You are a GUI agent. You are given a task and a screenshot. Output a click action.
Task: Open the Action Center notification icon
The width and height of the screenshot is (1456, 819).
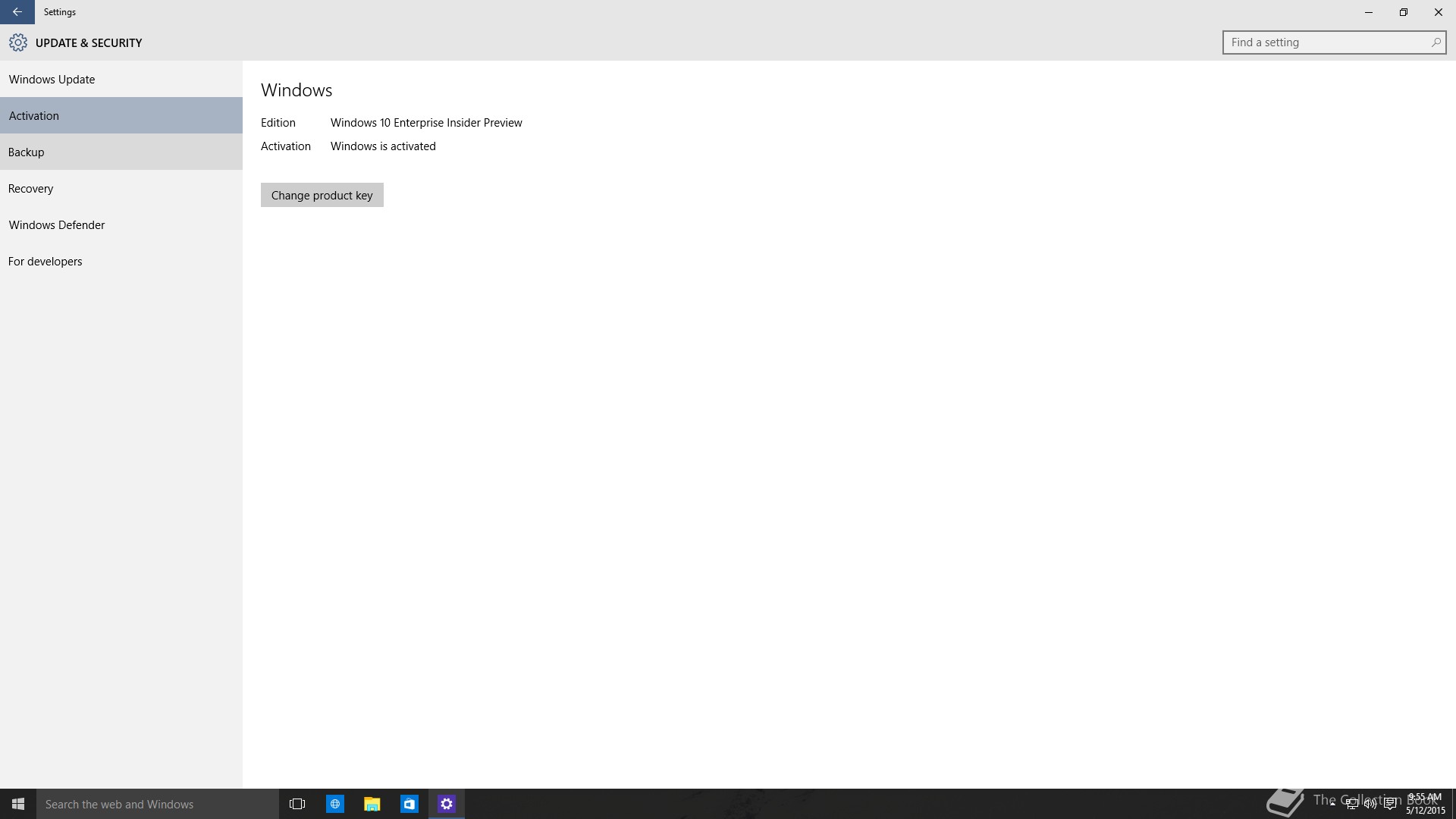coord(1390,805)
